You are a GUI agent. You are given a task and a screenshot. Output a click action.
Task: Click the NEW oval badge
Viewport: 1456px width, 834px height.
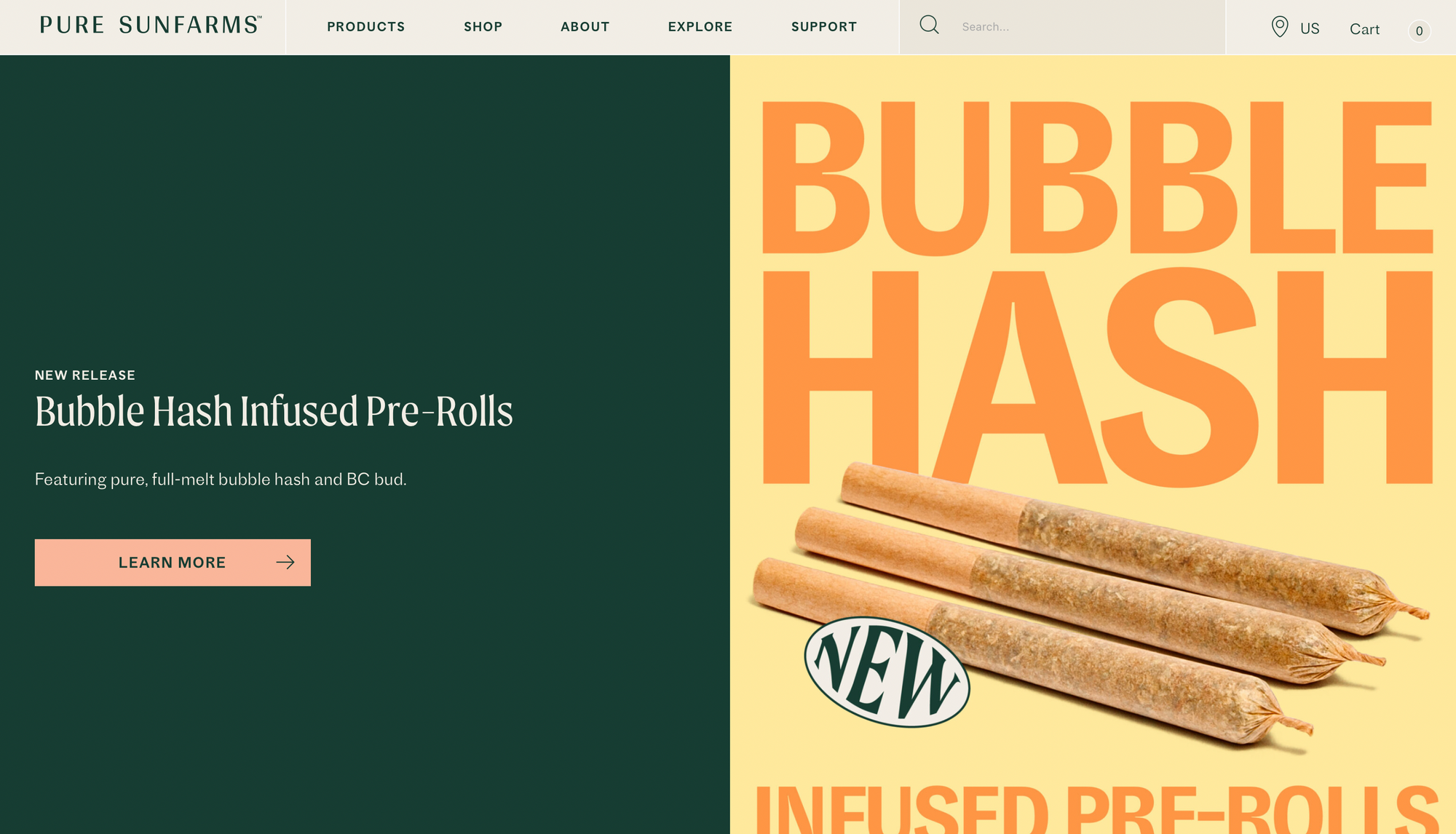tap(887, 672)
